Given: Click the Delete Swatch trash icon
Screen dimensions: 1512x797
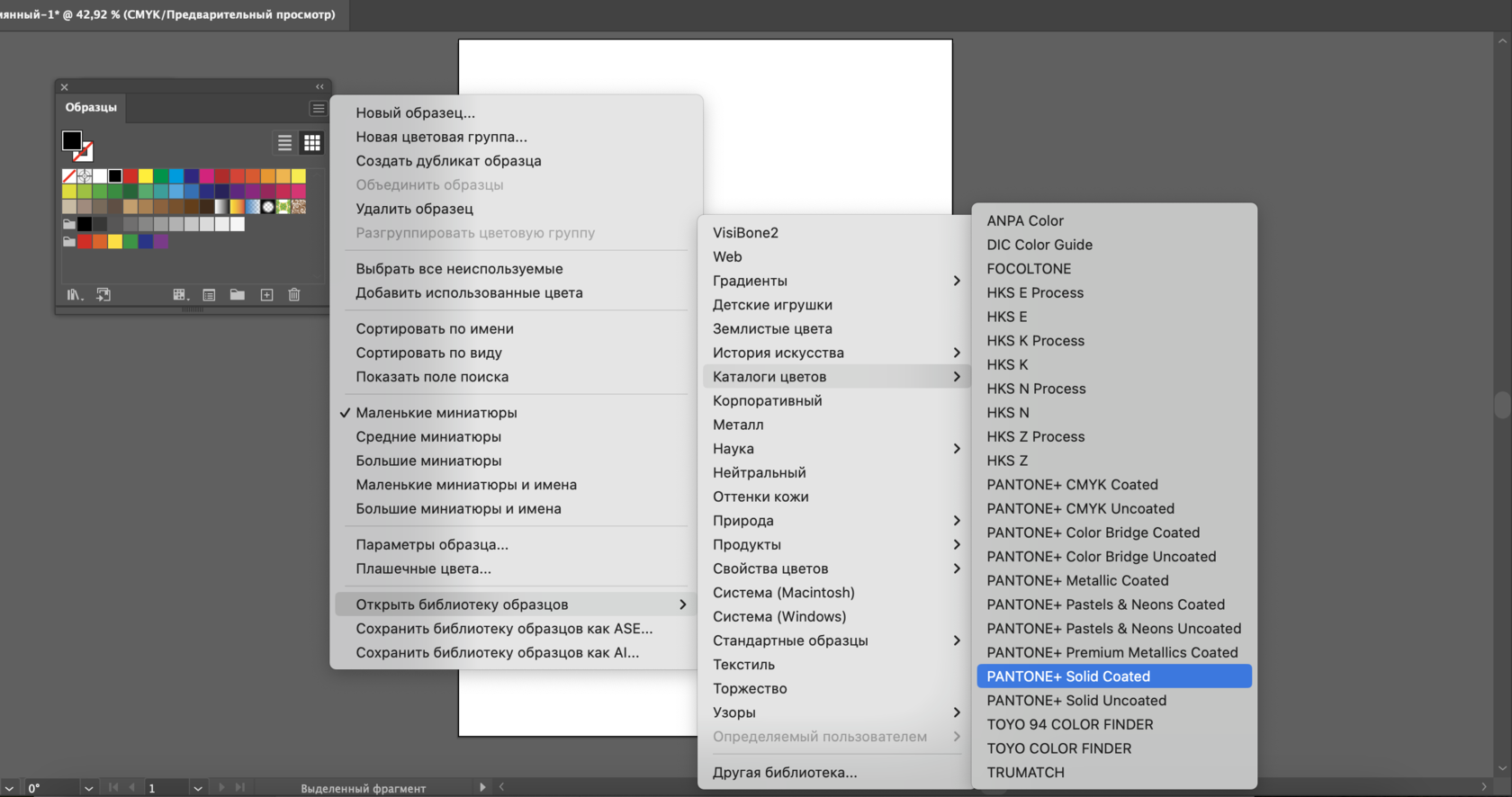Looking at the screenshot, I should point(294,295).
